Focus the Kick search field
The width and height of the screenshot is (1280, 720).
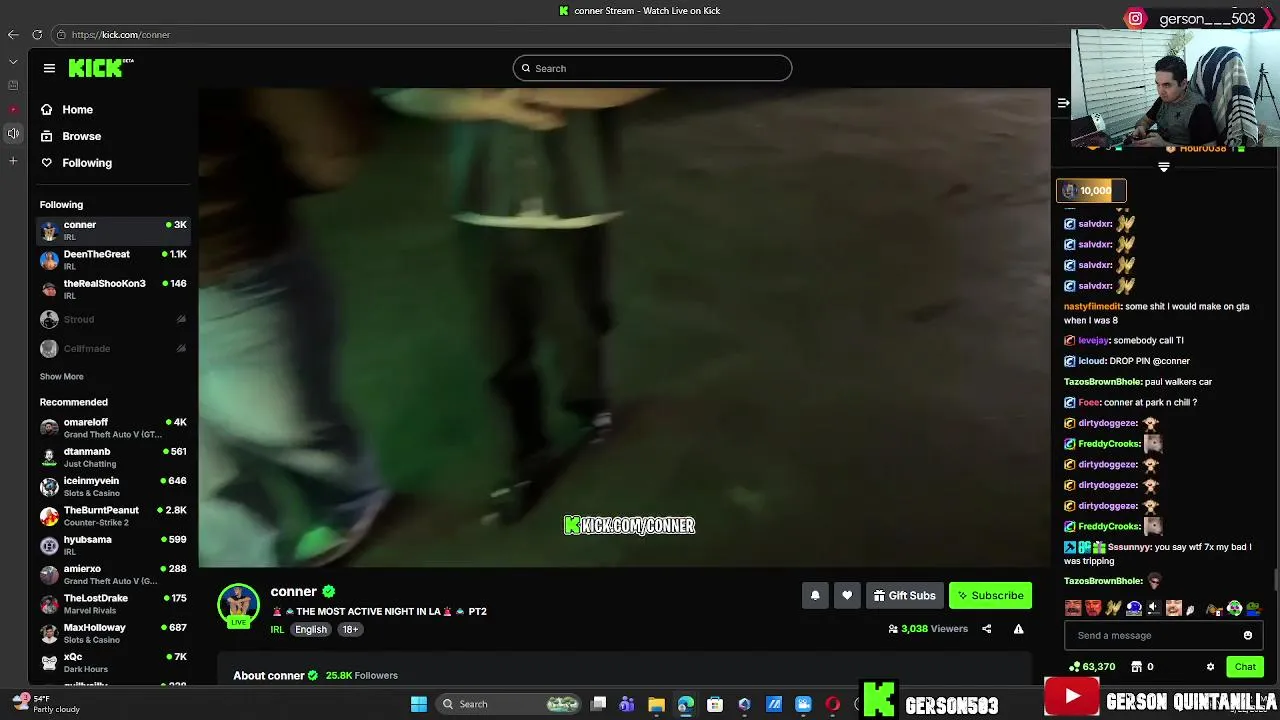pos(652,68)
